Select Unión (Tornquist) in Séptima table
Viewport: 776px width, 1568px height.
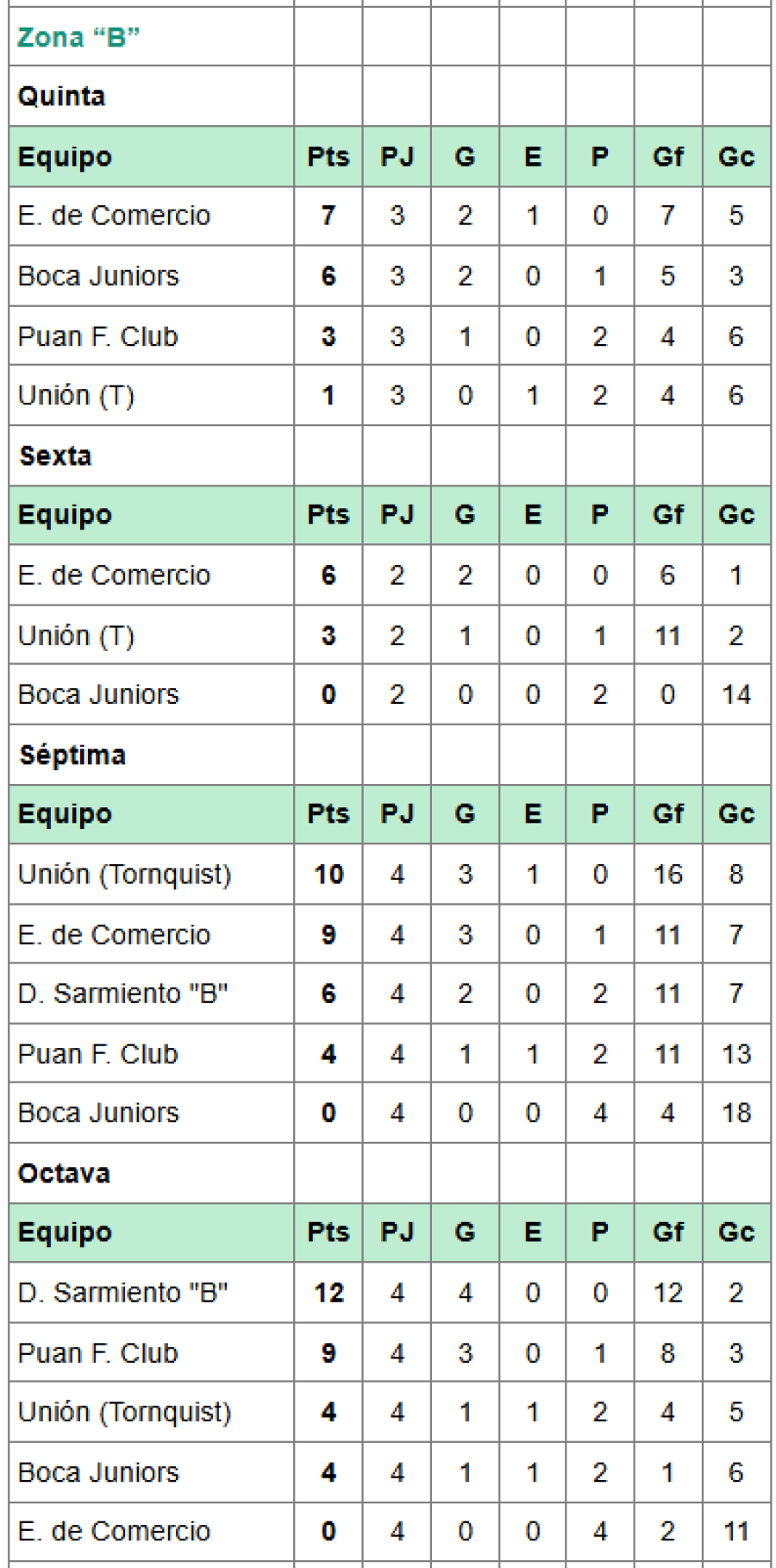click(124, 875)
